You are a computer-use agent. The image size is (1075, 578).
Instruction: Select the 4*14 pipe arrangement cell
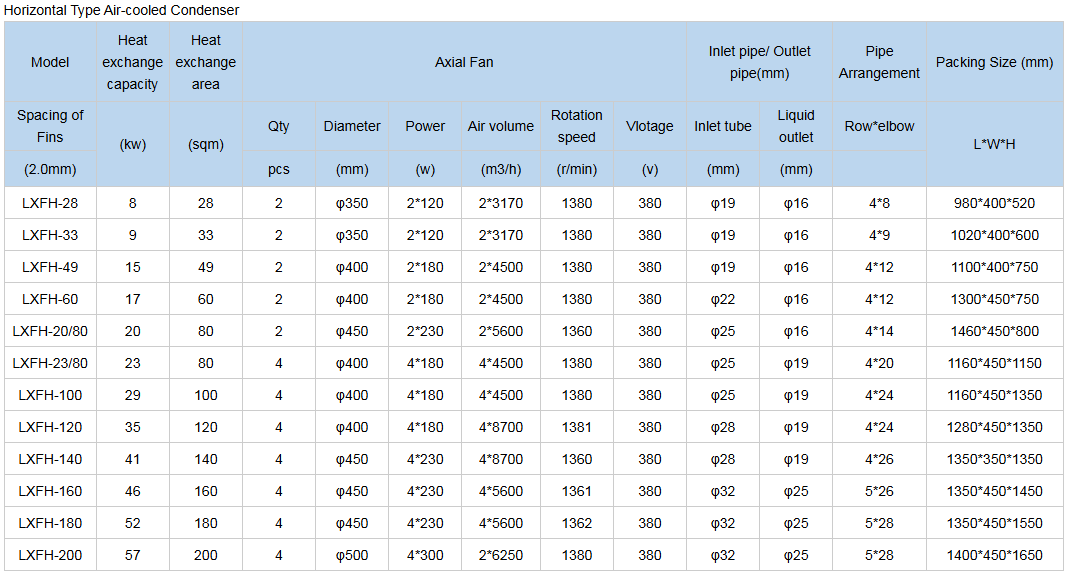coord(879,331)
